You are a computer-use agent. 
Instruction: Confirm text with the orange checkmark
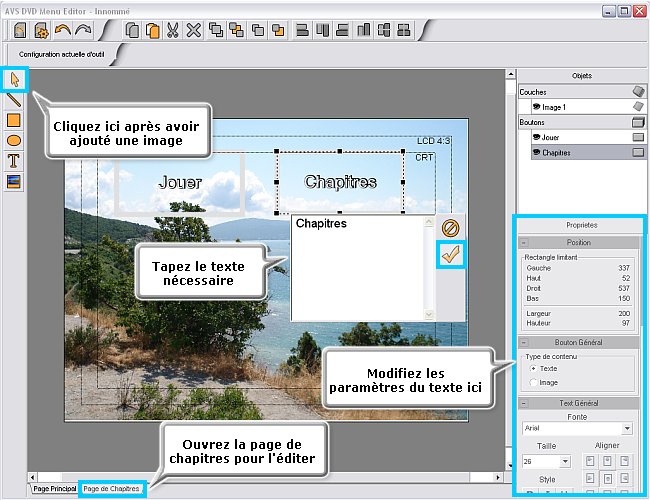[x=451, y=254]
